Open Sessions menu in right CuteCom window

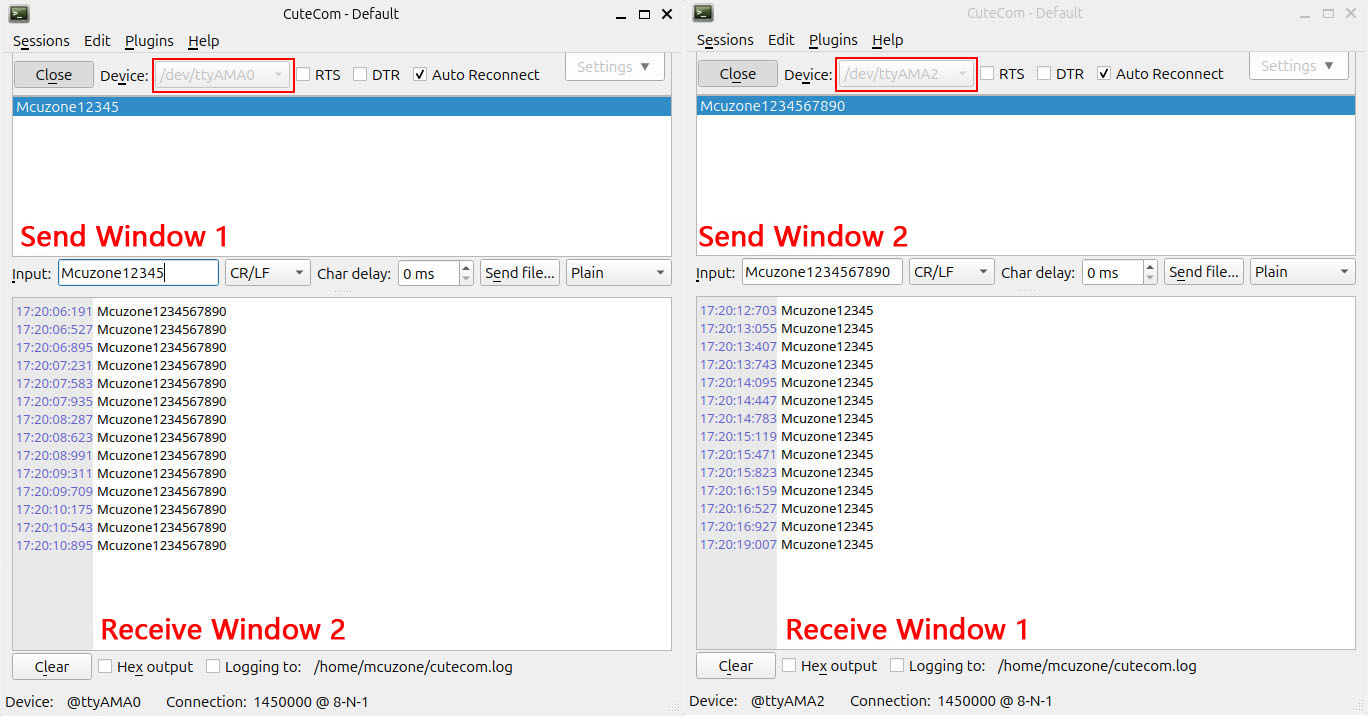coord(725,40)
